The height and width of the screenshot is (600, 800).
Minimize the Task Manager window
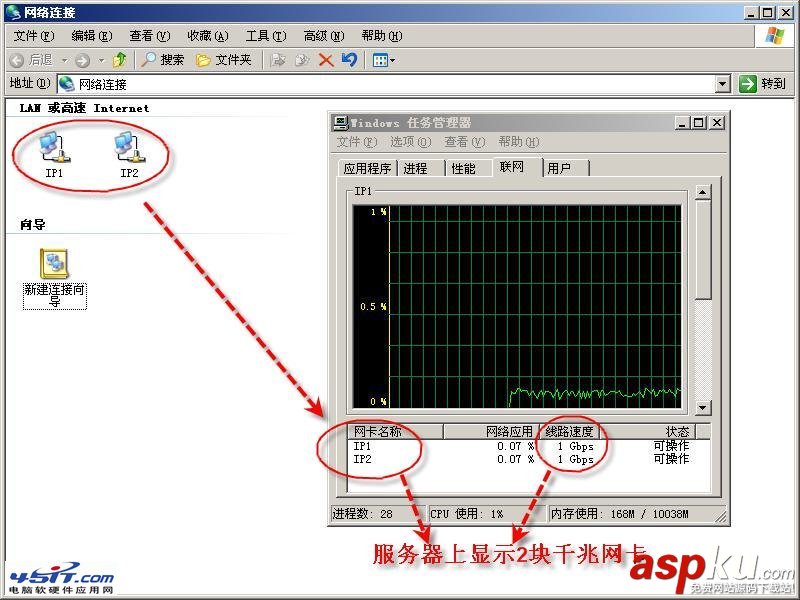coord(683,122)
